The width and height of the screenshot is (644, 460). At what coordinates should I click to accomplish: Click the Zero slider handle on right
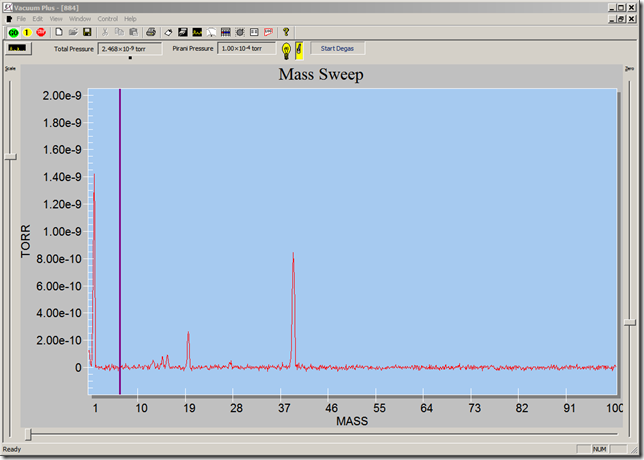pos(630,323)
